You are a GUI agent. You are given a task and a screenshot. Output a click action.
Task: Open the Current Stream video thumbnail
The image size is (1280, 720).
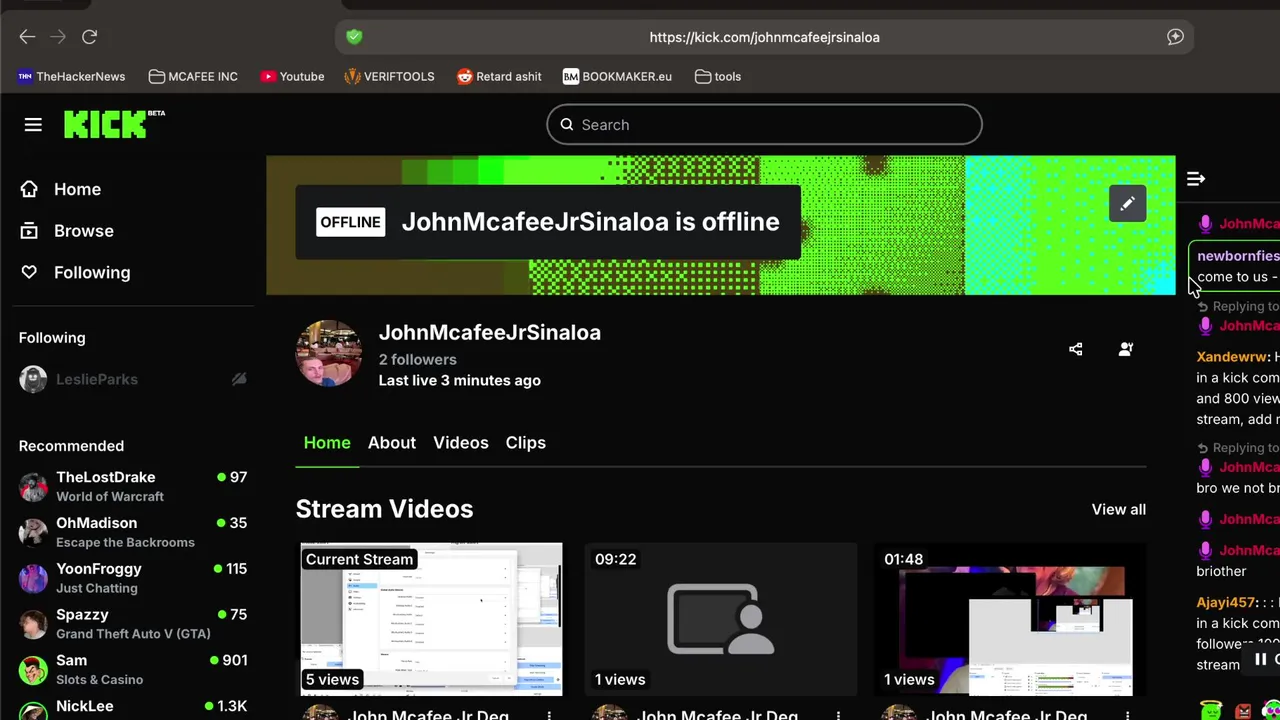(x=431, y=620)
